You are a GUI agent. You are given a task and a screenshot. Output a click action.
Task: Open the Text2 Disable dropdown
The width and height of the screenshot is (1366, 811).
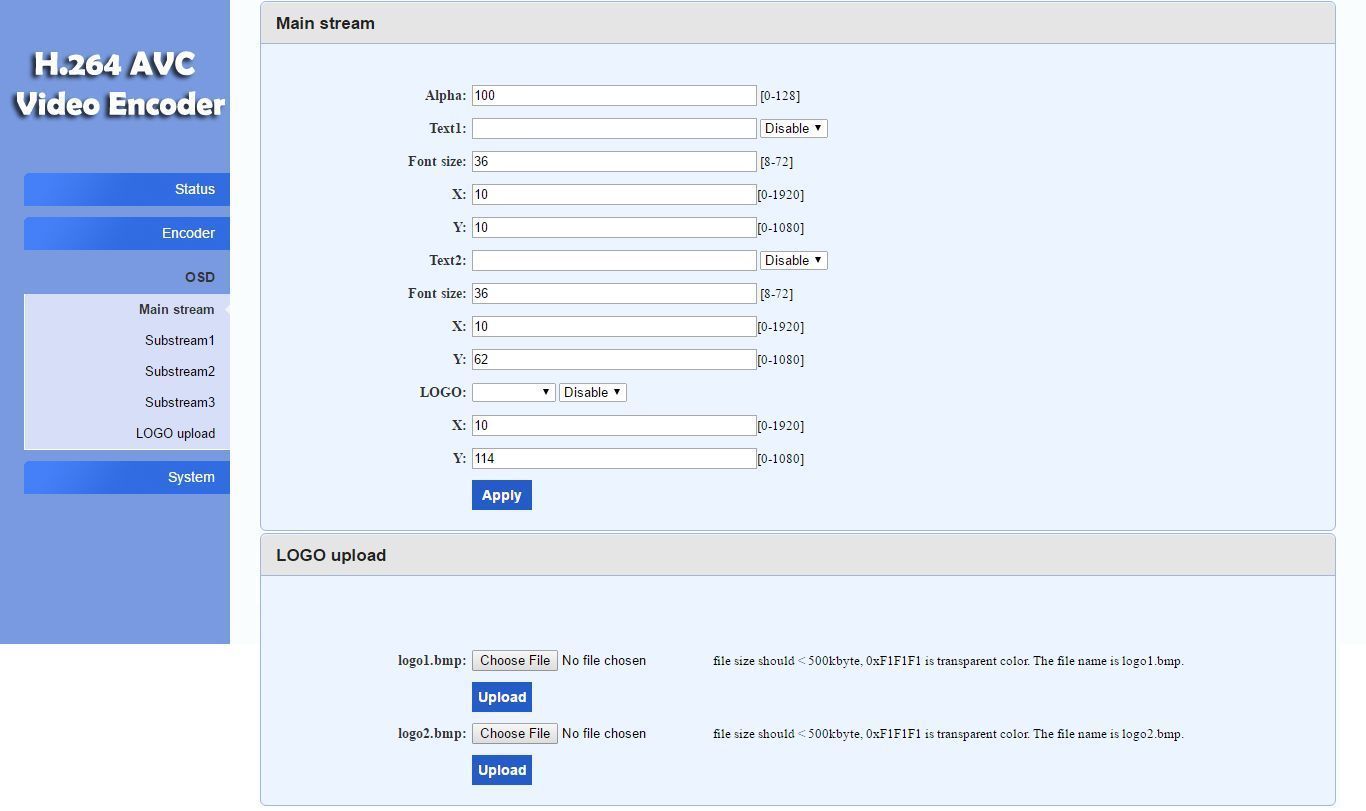click(793, 260)
